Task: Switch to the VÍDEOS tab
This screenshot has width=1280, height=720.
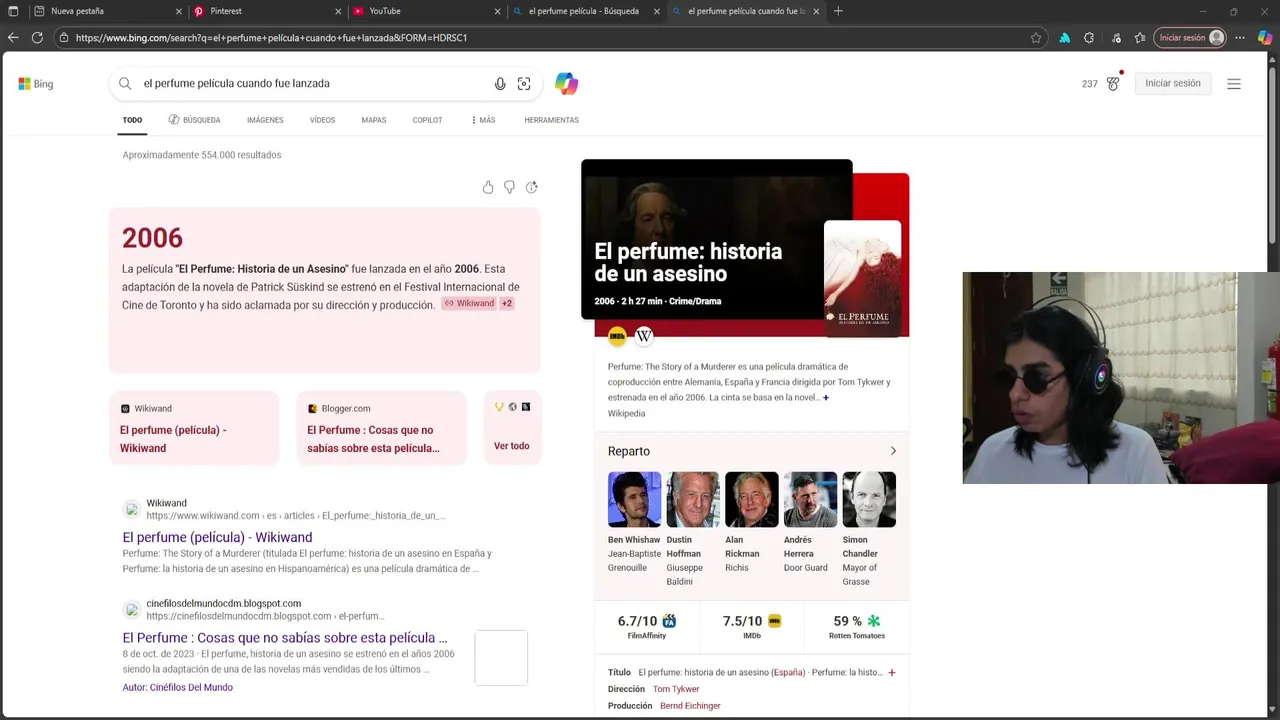Action: [322, 120]
